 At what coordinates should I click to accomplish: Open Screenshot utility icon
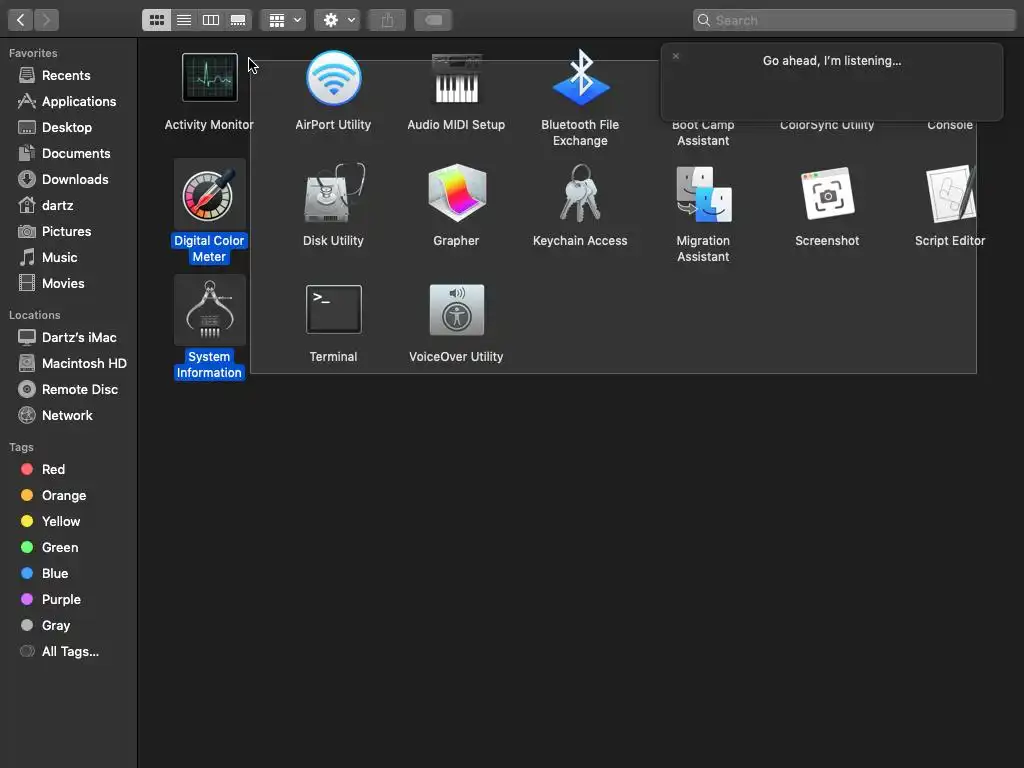[827, 193]
